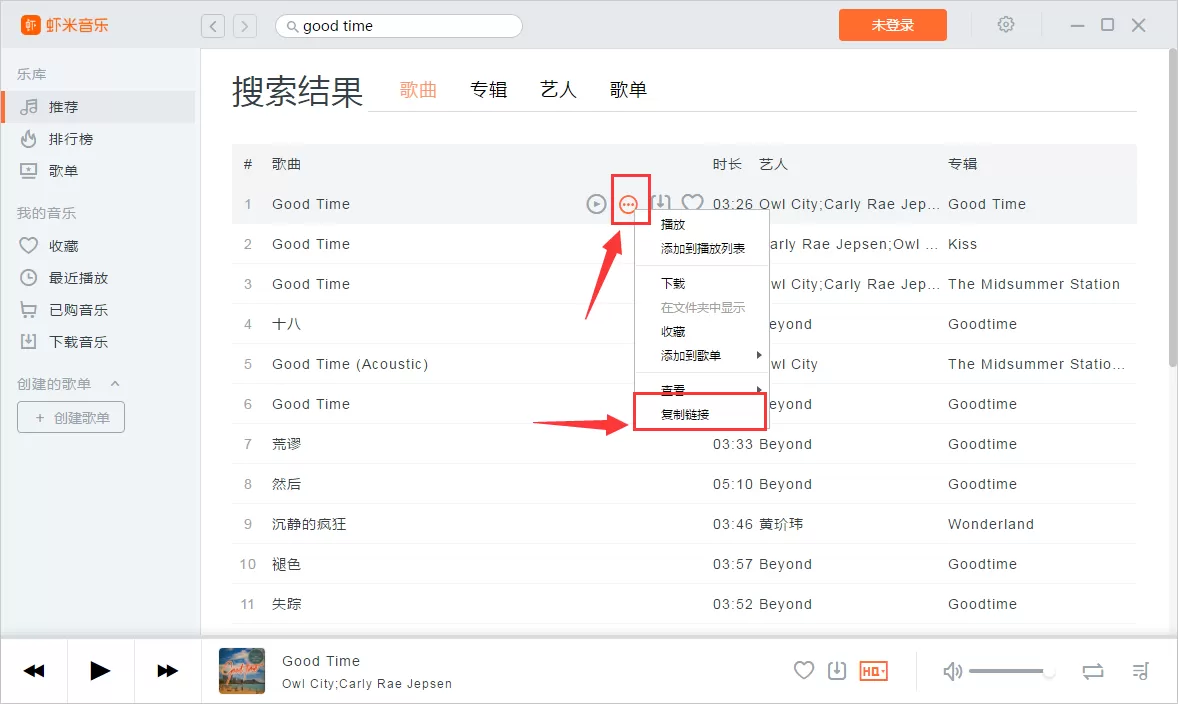The image size is (1178, 704).
Task: Open the Wonderland album link
Action: 991,524
